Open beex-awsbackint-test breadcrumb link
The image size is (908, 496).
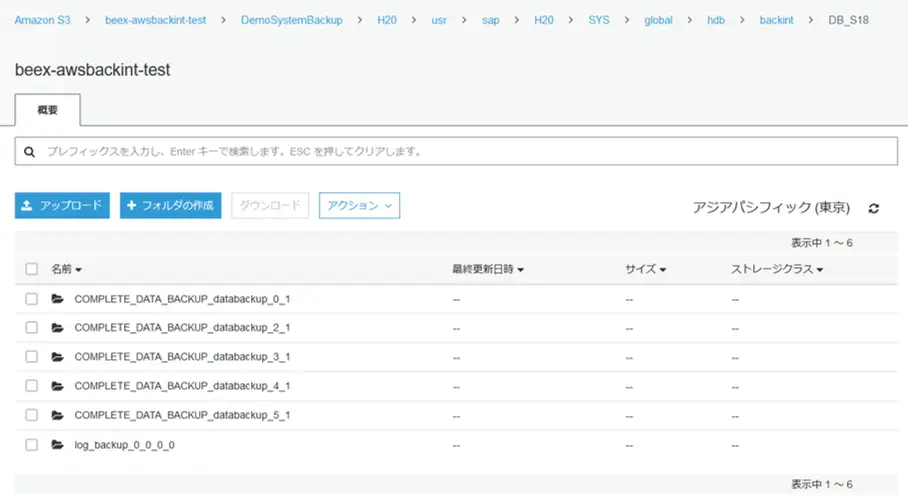(x=155, y=20)
